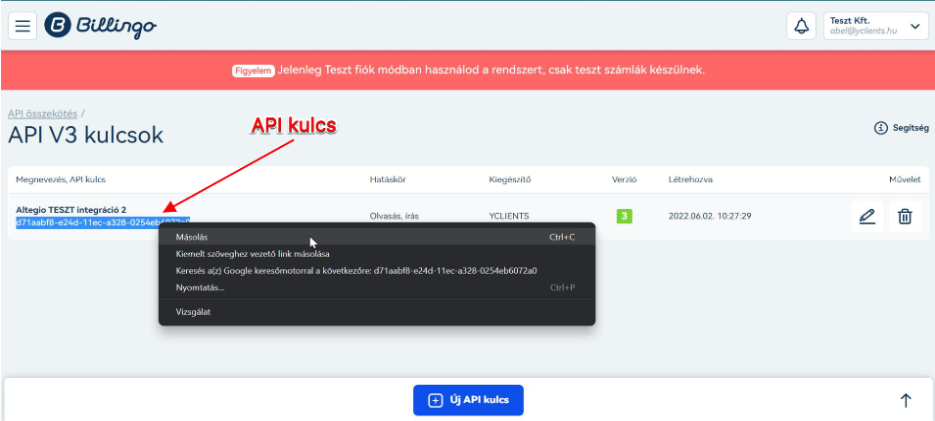The image size is (935, 421).
Task: Click the Altegio TESZT integráció 2 name
Action: pos(71,210)
